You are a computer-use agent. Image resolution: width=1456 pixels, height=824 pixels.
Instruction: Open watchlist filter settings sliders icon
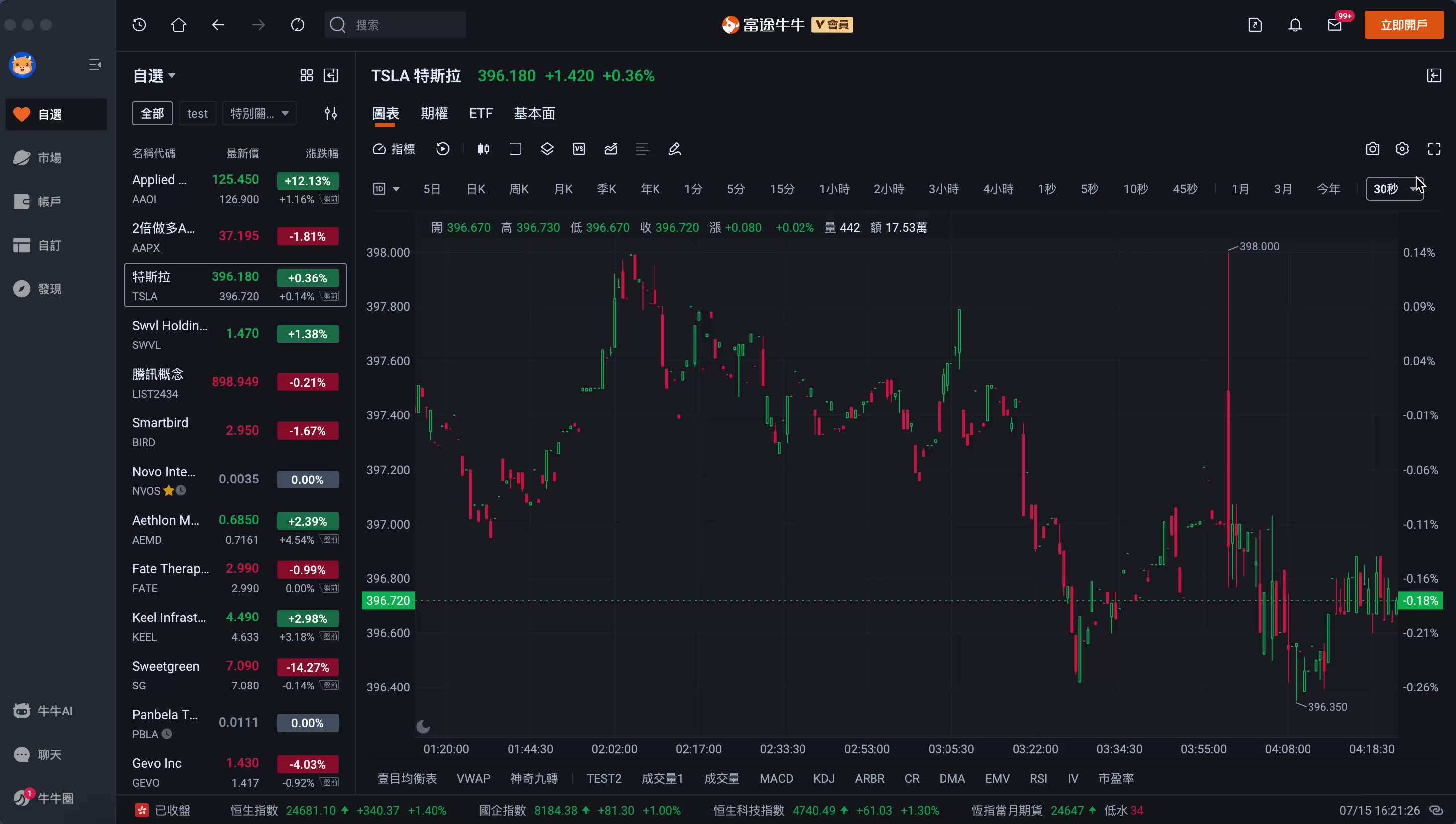pos(331,114)
